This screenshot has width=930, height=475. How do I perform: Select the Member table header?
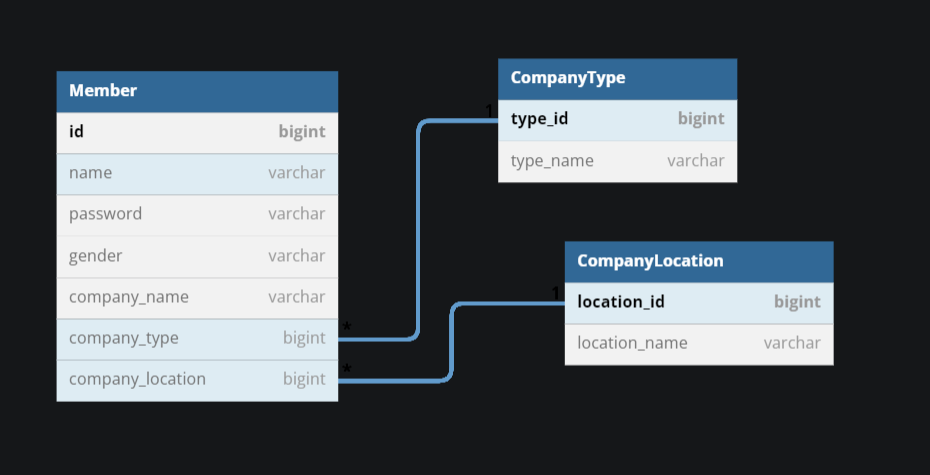(x=197, y=91)
